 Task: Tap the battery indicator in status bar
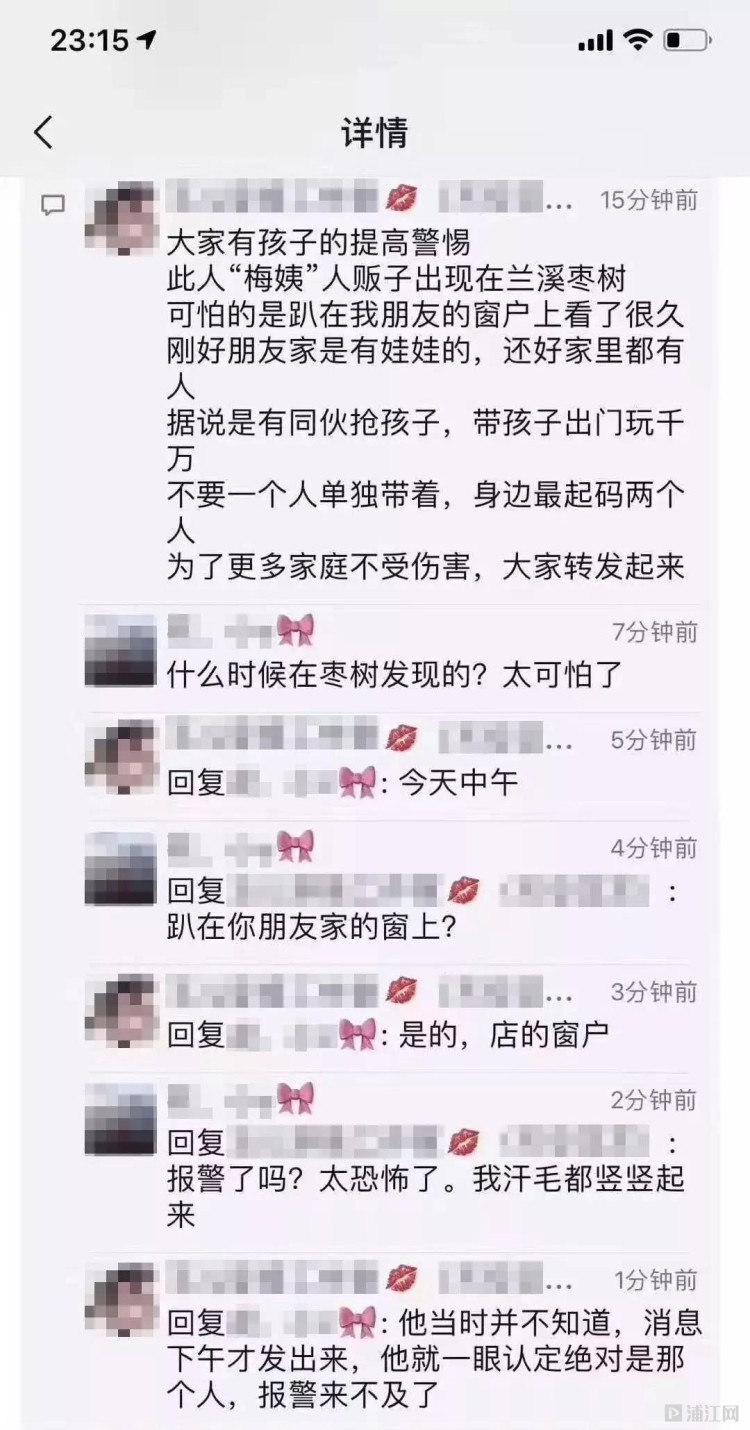[x=688, y=40]
